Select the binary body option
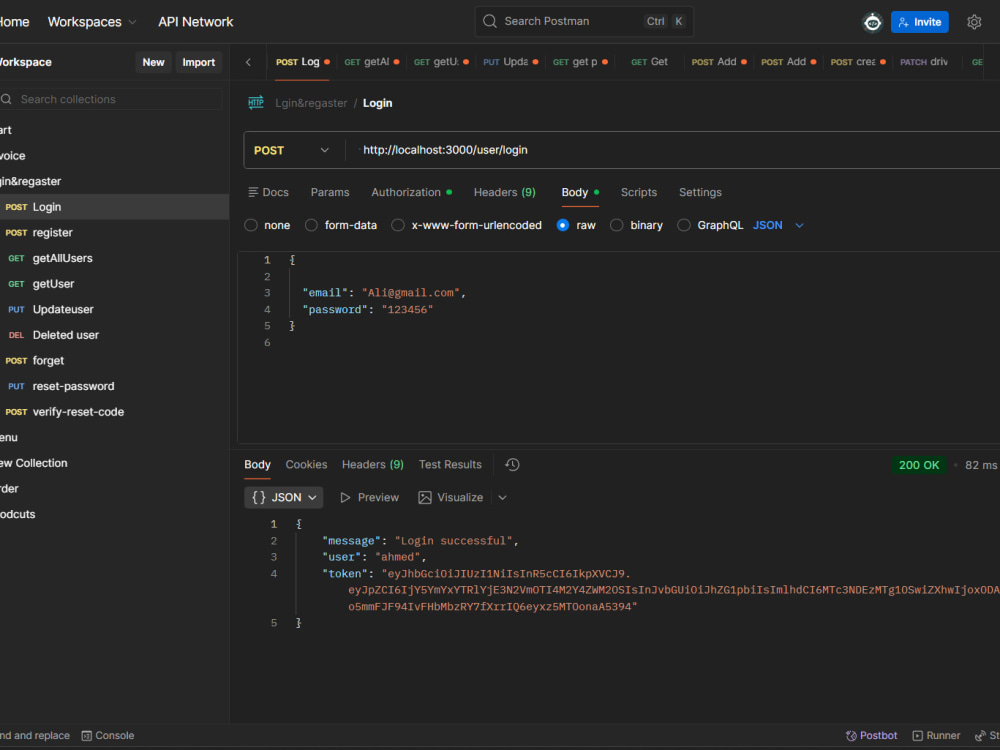Image resolution: width=1000 pixels, height=750 pixels. (x=617, y=225)
